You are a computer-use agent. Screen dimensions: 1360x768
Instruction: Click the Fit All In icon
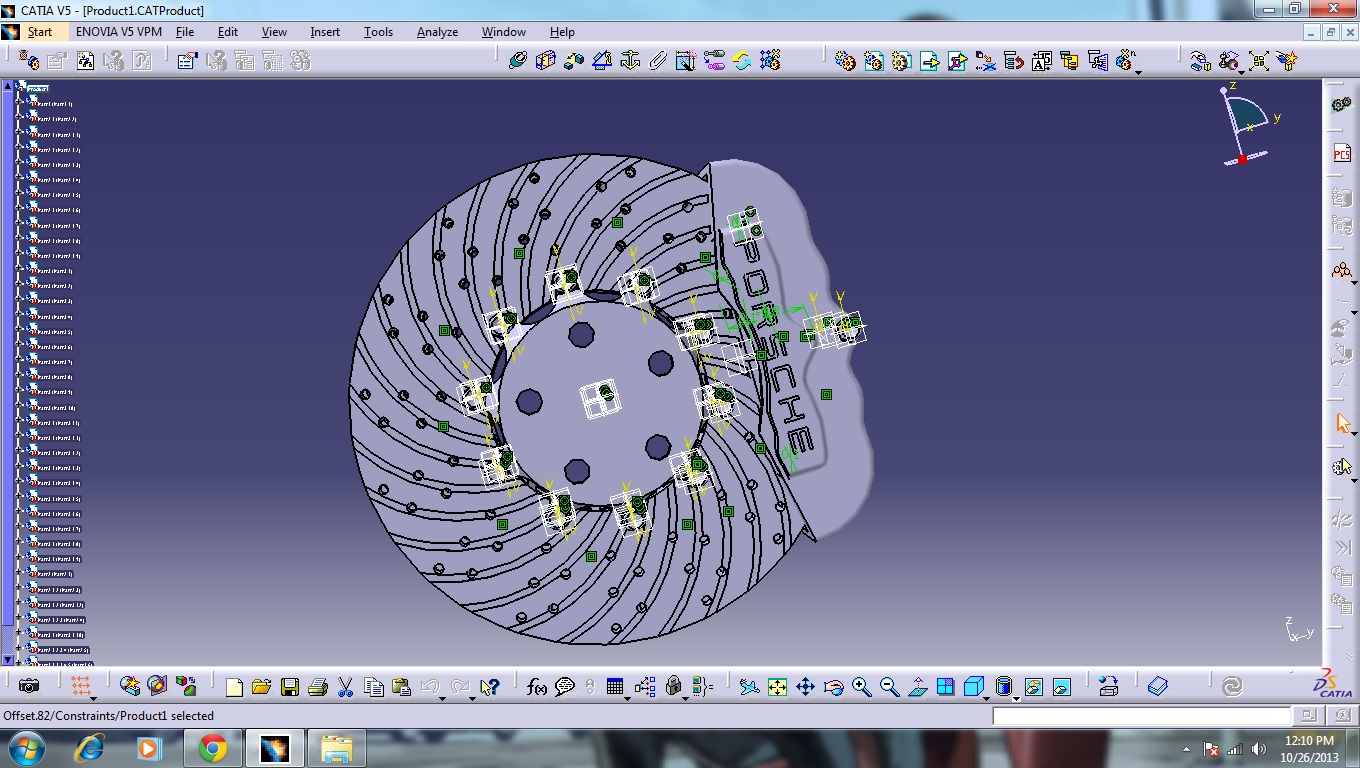pyautogui.click(x=777, y=687)
